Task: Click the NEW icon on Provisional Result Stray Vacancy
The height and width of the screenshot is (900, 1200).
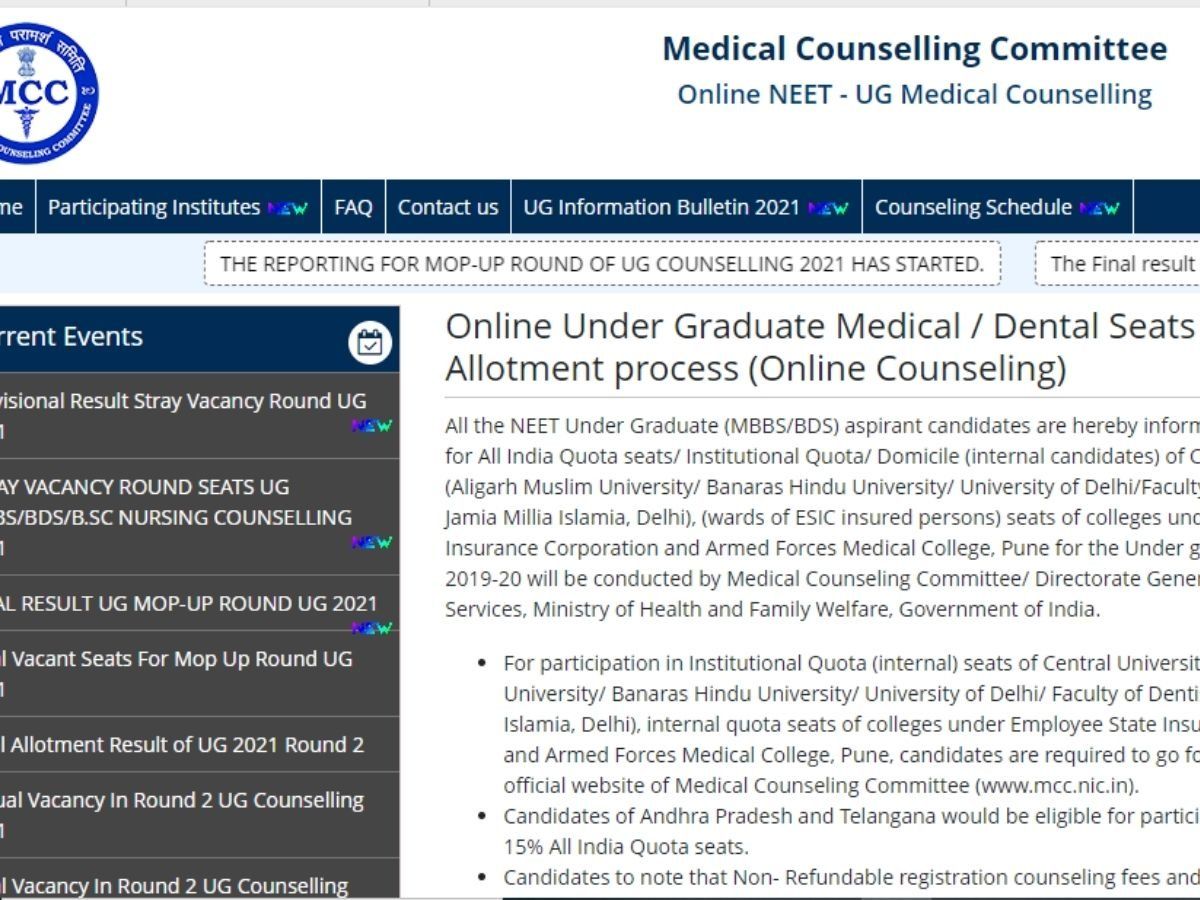Action: point(373,424)
